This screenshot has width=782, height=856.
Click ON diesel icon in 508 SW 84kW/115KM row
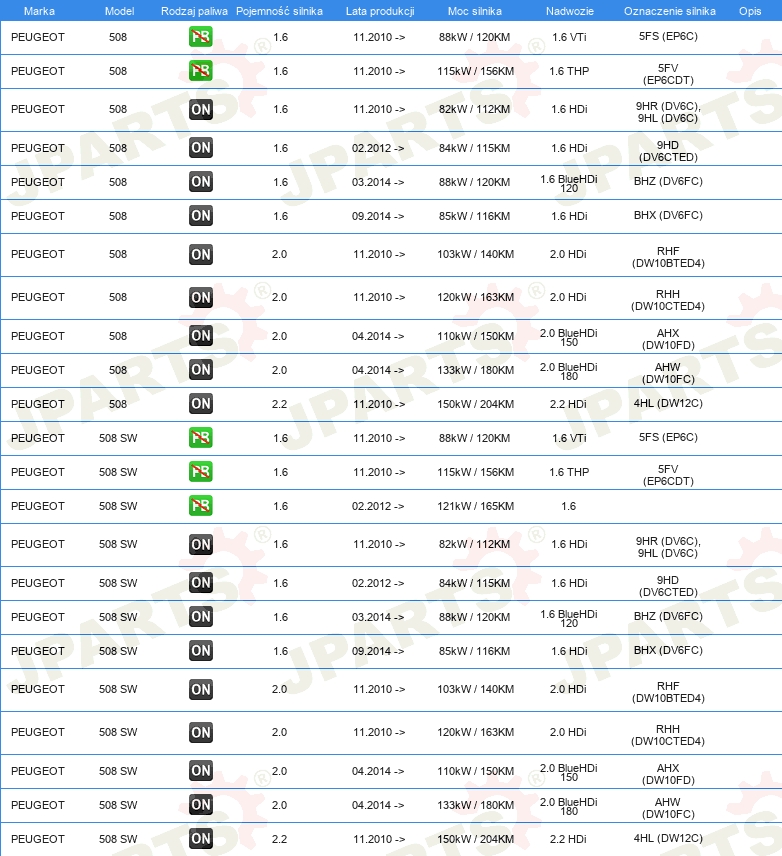click(200, 582)
